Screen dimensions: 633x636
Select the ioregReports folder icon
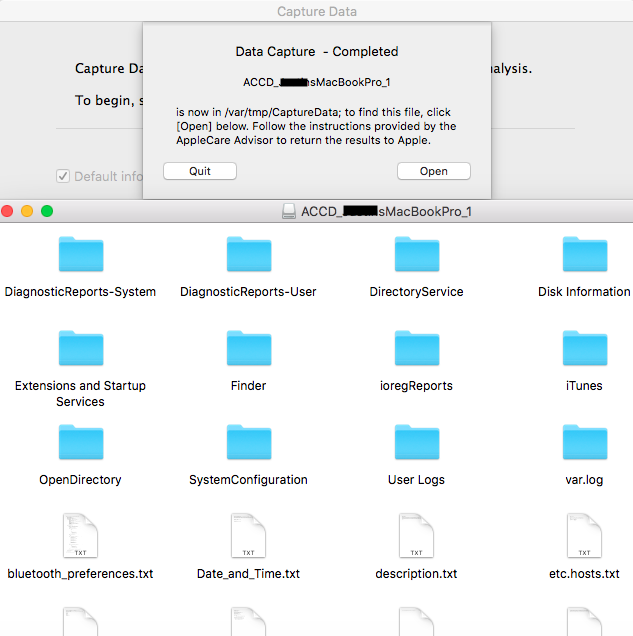click(416, 348)
